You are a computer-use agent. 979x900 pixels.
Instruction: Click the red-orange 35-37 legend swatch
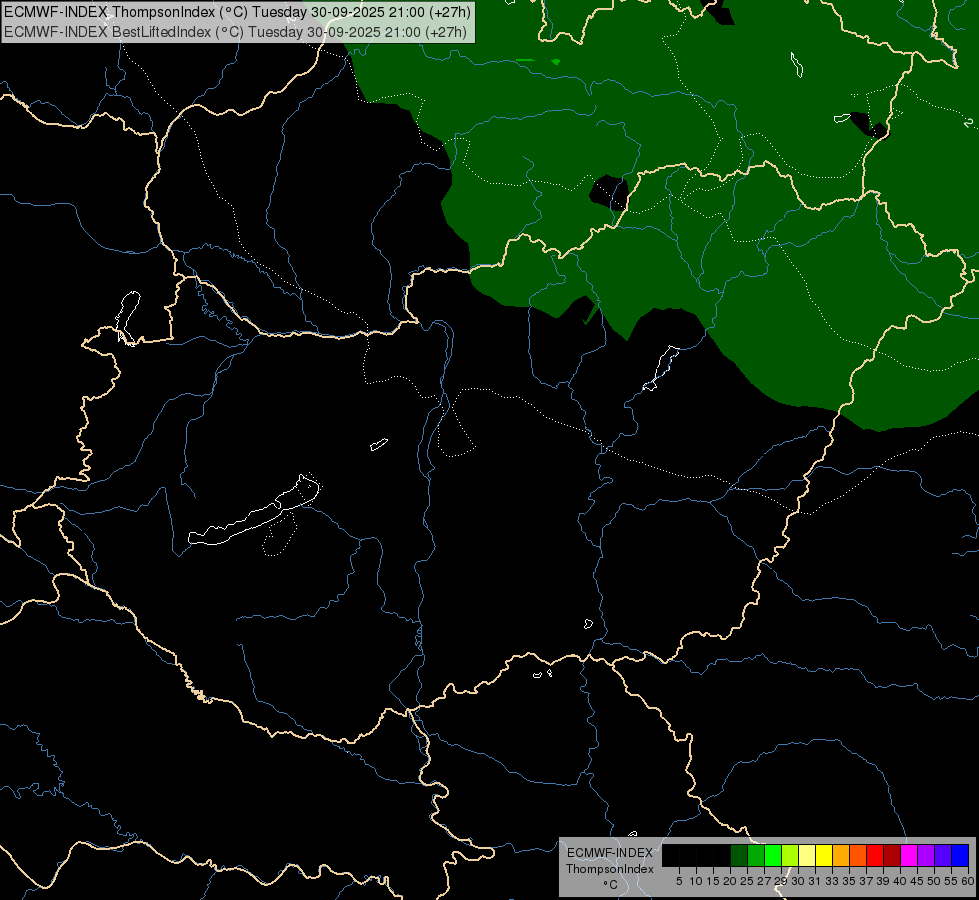click(x=858, y=856)
